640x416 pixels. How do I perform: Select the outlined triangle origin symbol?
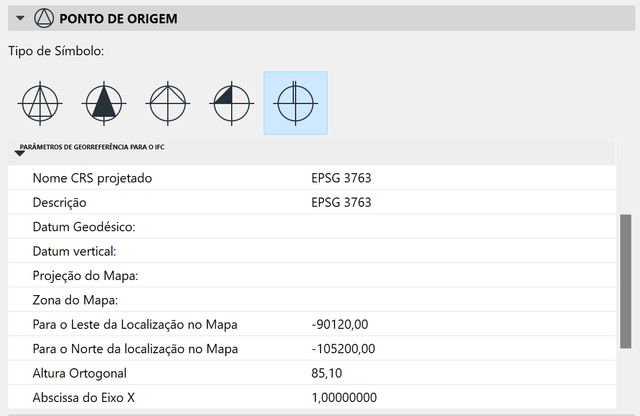(40, 103)
